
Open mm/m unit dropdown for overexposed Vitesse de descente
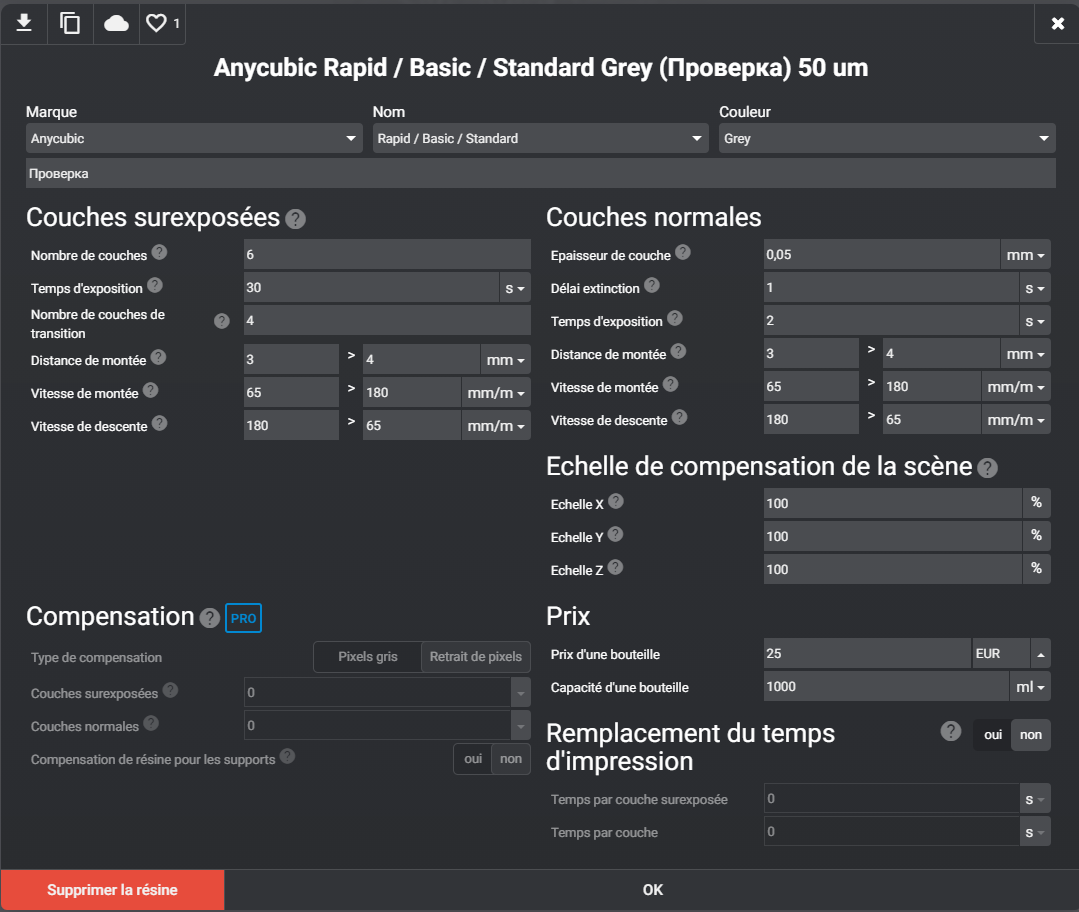[x=495, y=425]
